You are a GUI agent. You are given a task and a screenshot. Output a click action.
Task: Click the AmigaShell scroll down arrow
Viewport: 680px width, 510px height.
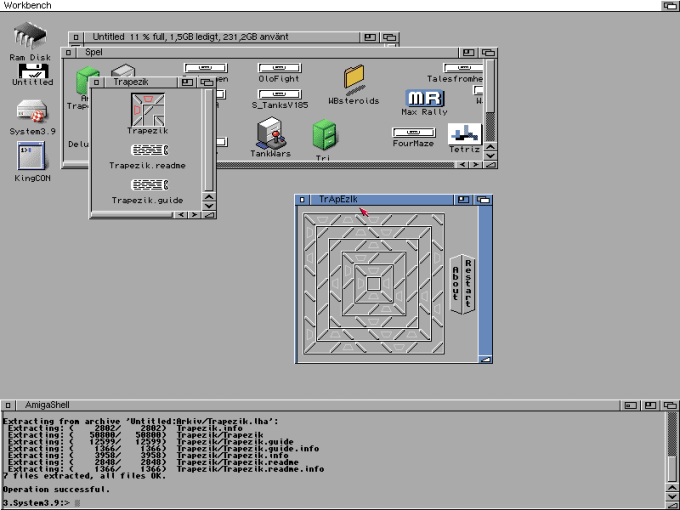pyautogui.click(x=672, y=497)
